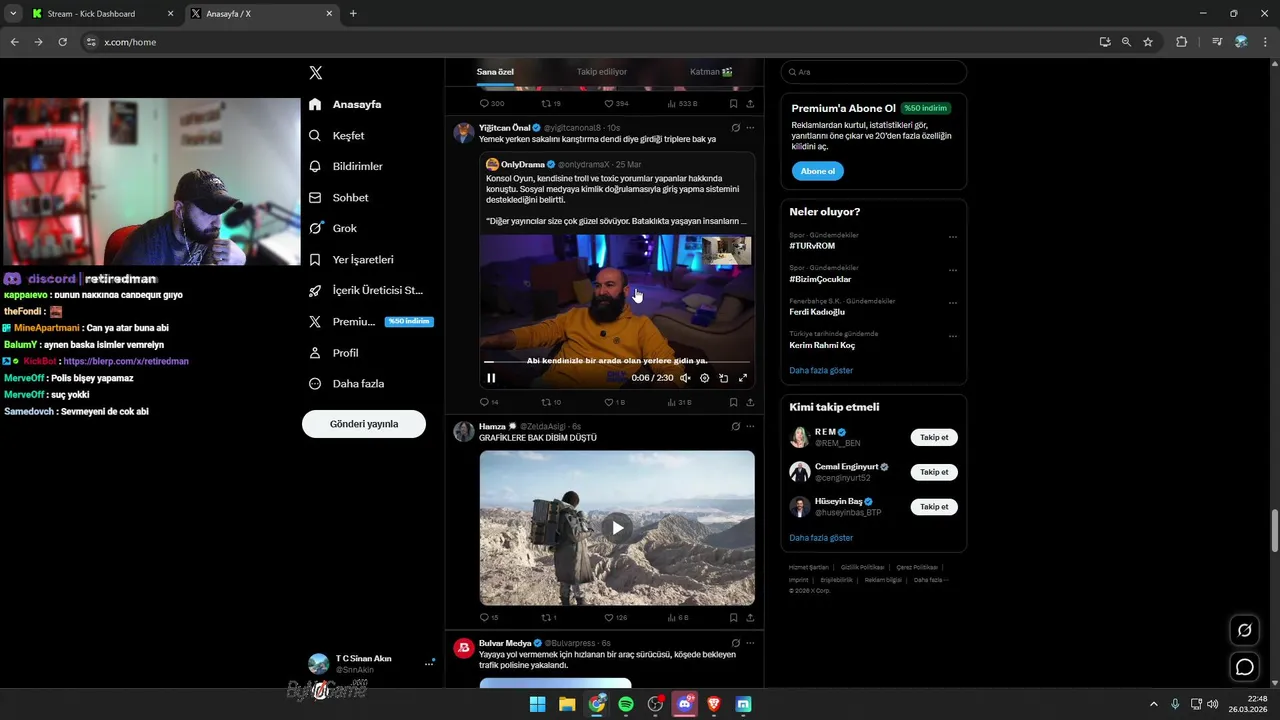Mute the OnlyDrama video sound
The height and width of the screenshot is (720, 1280).
(x=685, y=378)
